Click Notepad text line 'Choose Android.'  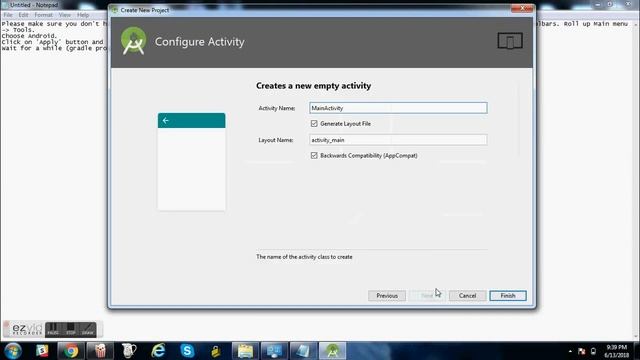click(29, 36)
